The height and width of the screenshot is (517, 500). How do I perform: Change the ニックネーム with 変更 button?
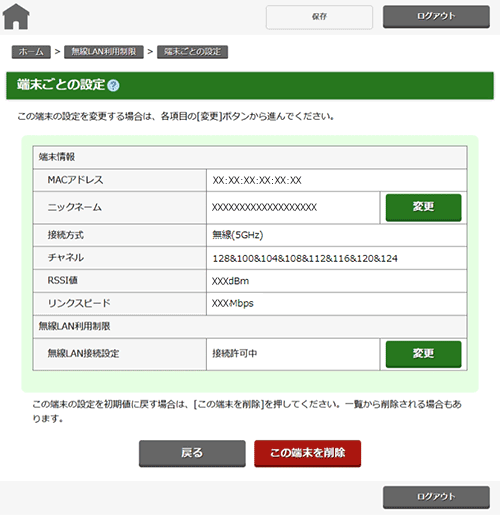pyautogui.click(x=423, y=207)
